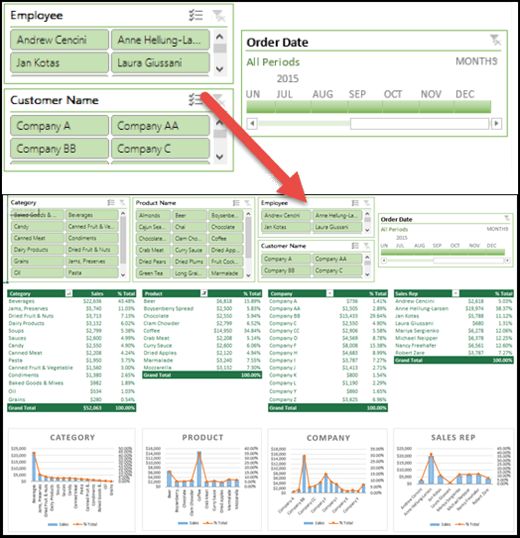Viewport: 520px width, 538px height.
Task: Click down arrow of Product Name slicer scrollbar
Action: (249, 275)
